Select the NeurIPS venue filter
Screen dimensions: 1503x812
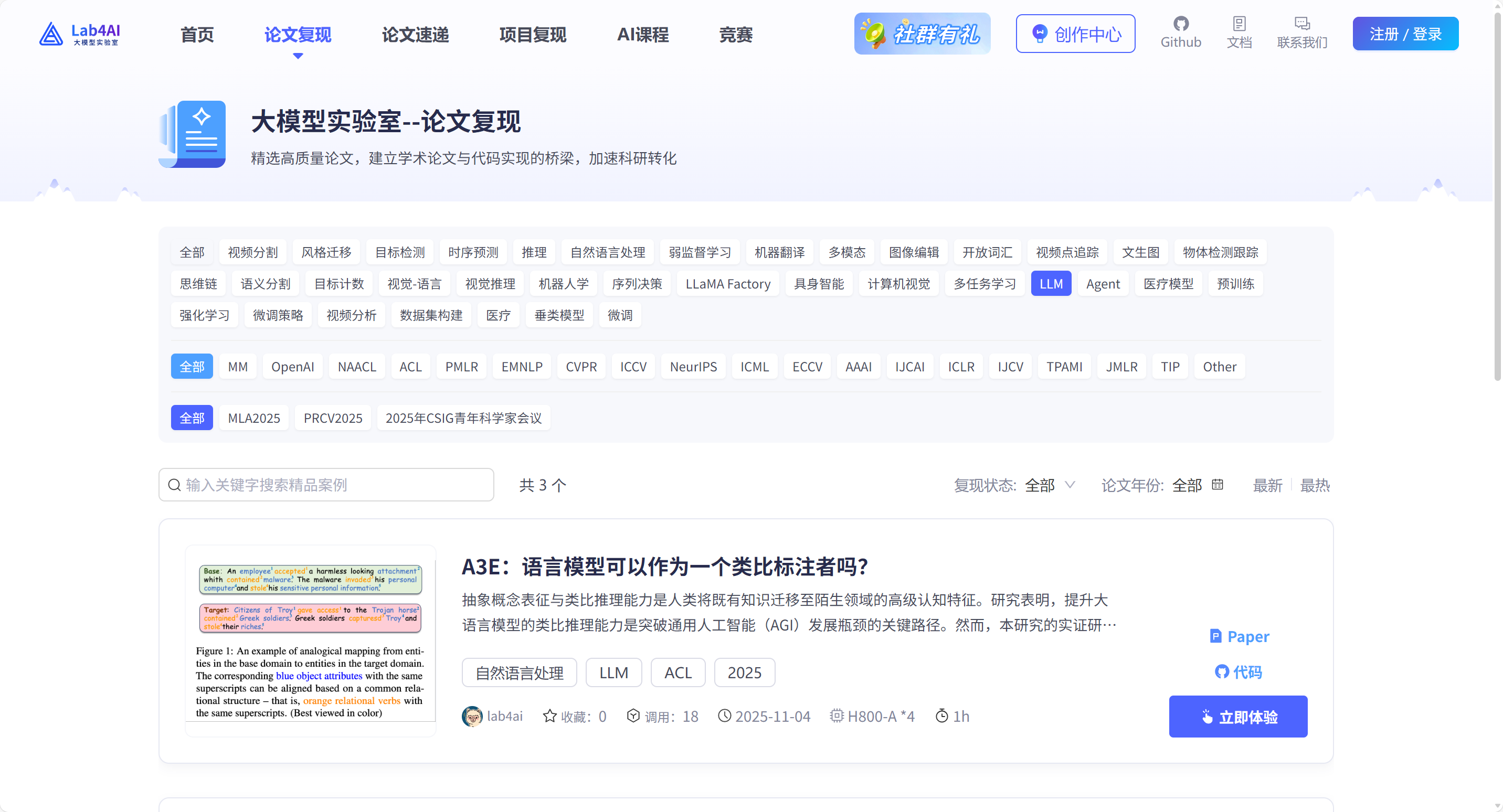point(693,366)
